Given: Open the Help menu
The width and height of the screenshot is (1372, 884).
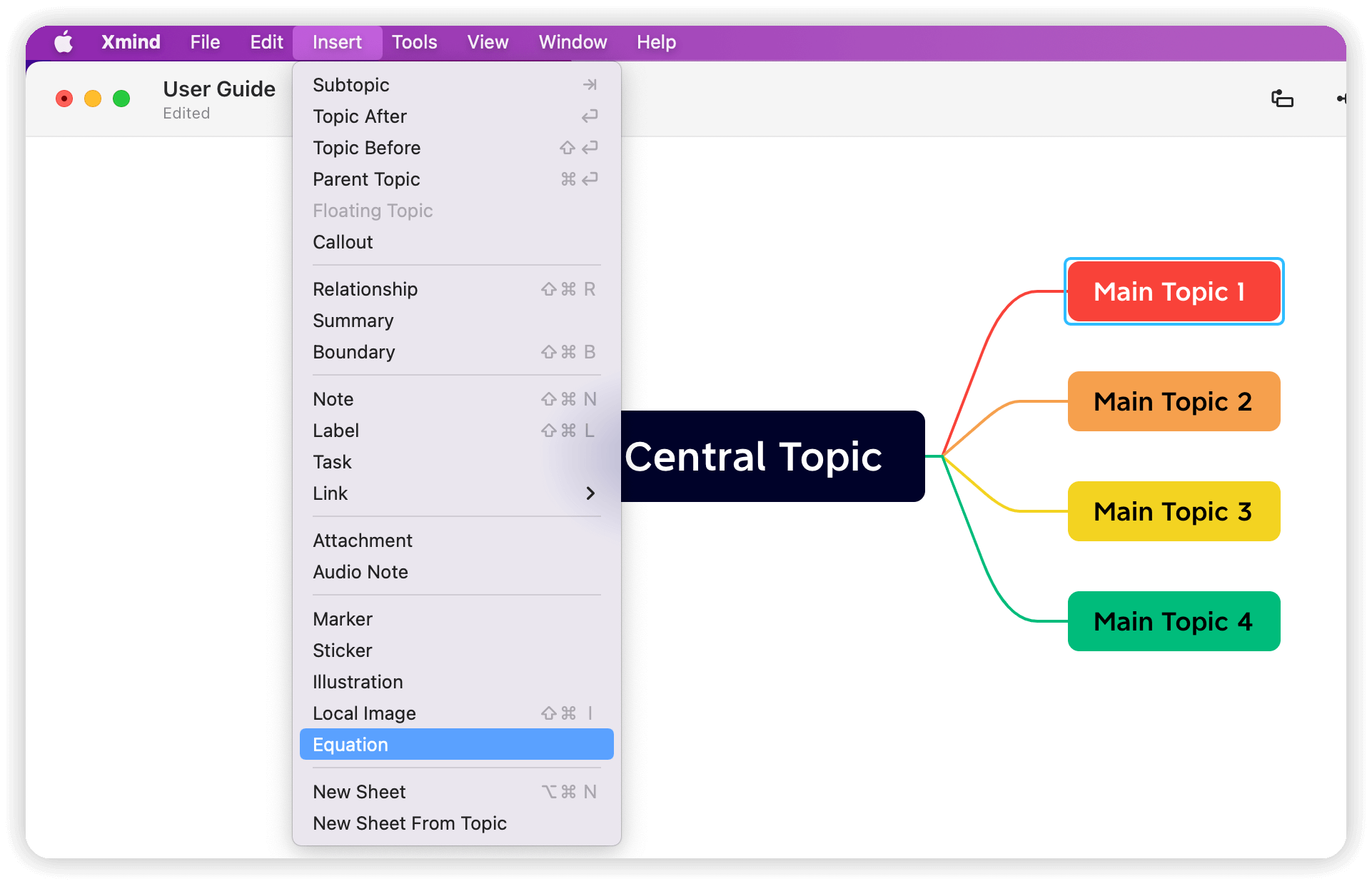Looking at the screenshot, I should pyautogui.click(x=656, y=42).
